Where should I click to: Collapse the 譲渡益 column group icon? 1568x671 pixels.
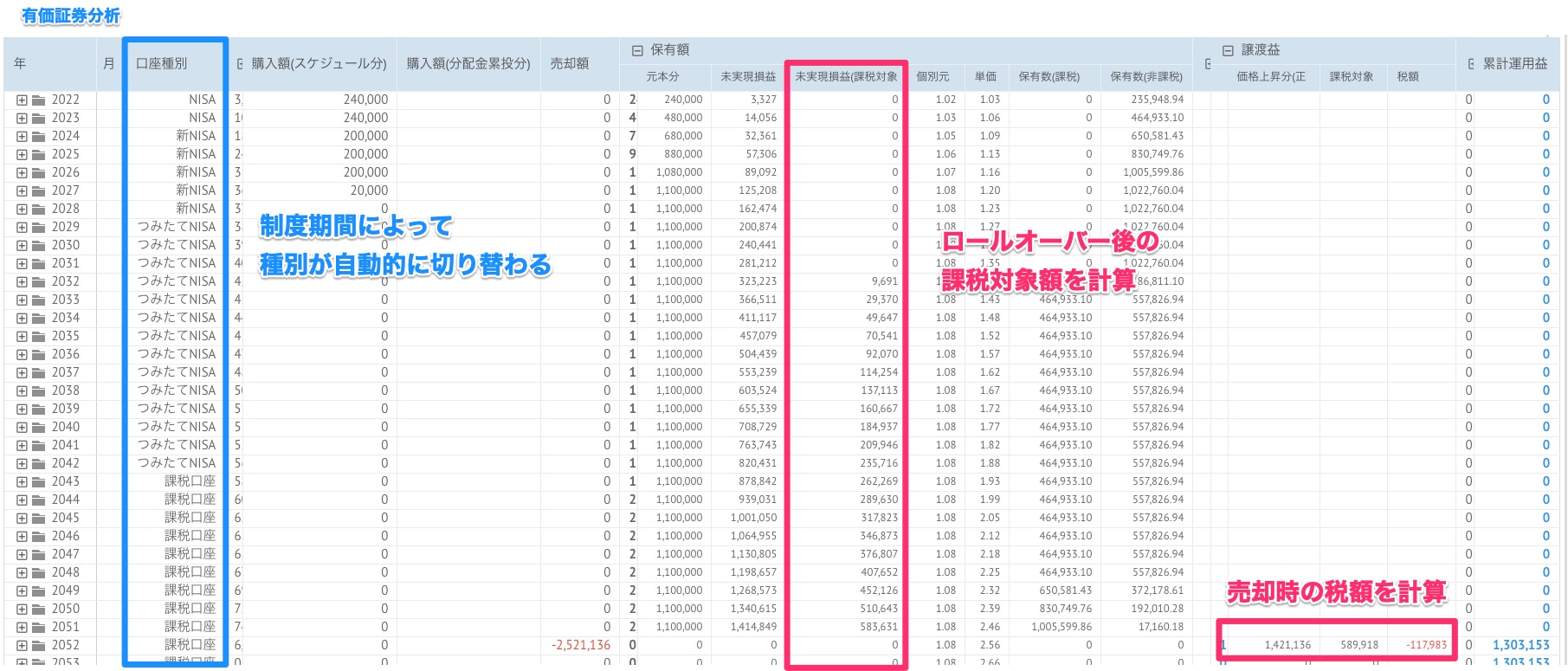[1227, 51]
